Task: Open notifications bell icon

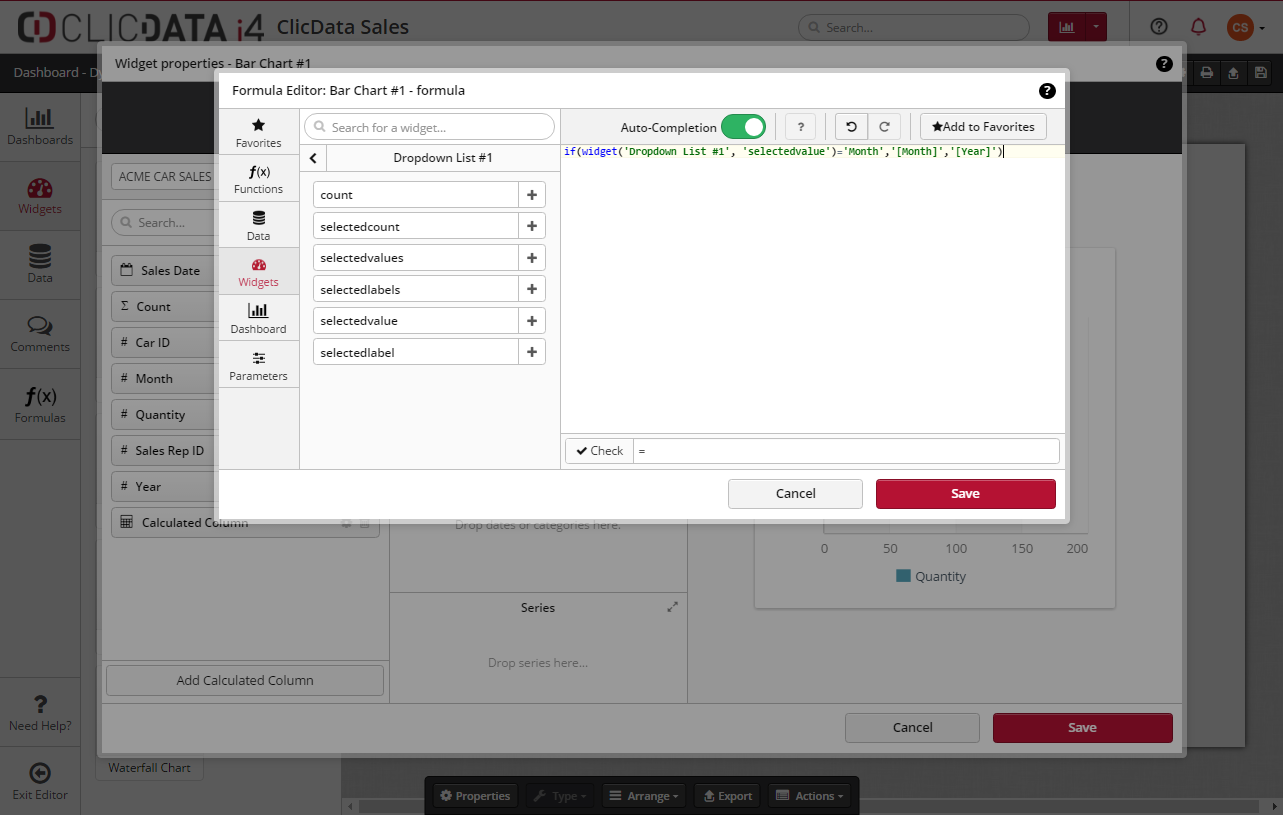Action: click(x=1198, y=27)
